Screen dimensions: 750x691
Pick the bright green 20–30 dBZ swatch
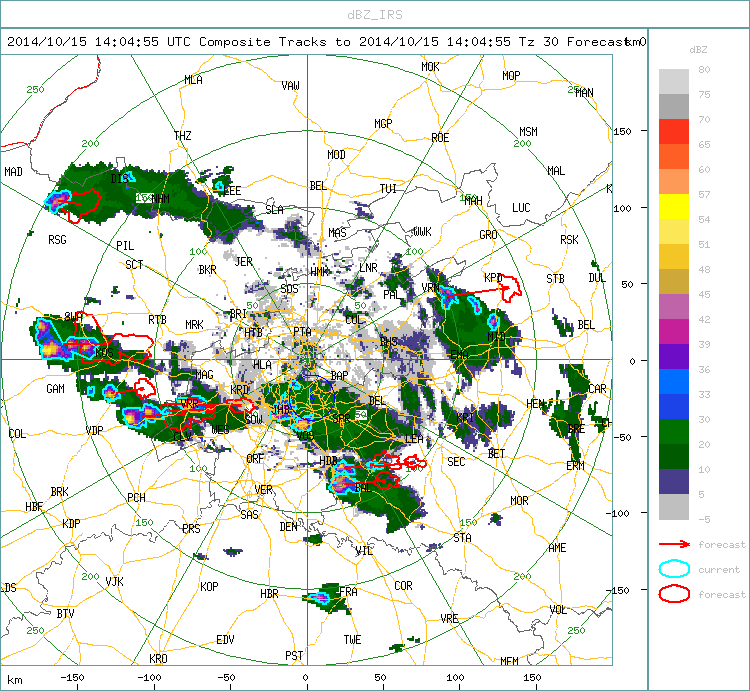[x=673, y=431]
